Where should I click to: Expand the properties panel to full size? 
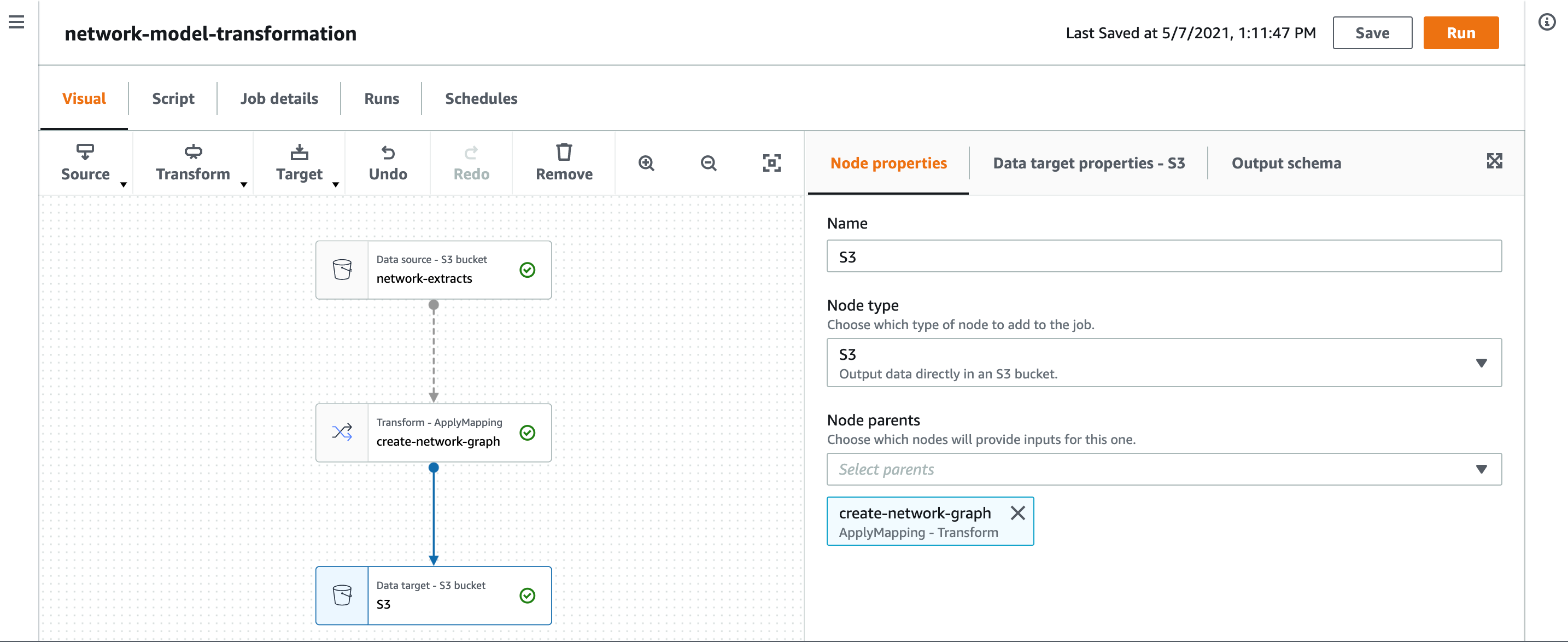pos(1494,161)
